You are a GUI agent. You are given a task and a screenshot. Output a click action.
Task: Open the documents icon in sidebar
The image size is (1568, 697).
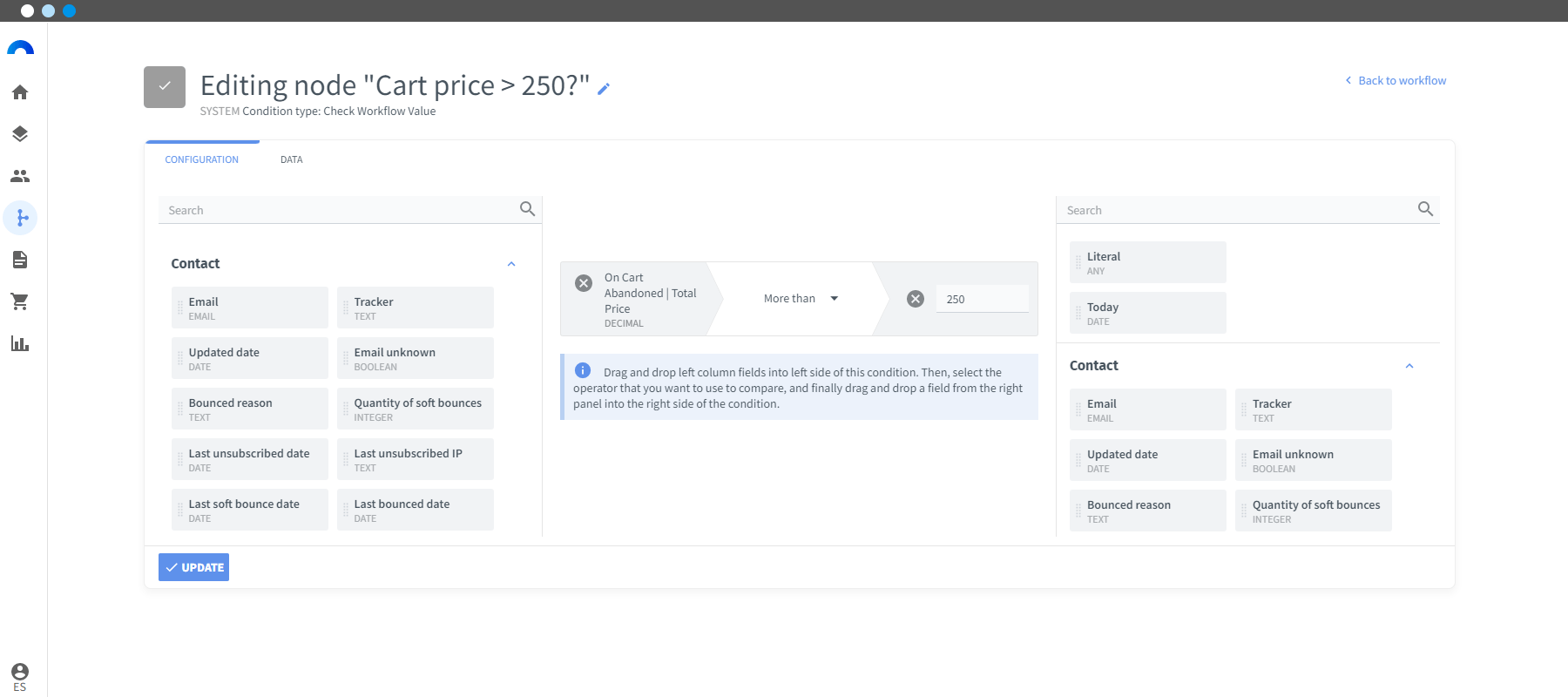pos(20,260)
